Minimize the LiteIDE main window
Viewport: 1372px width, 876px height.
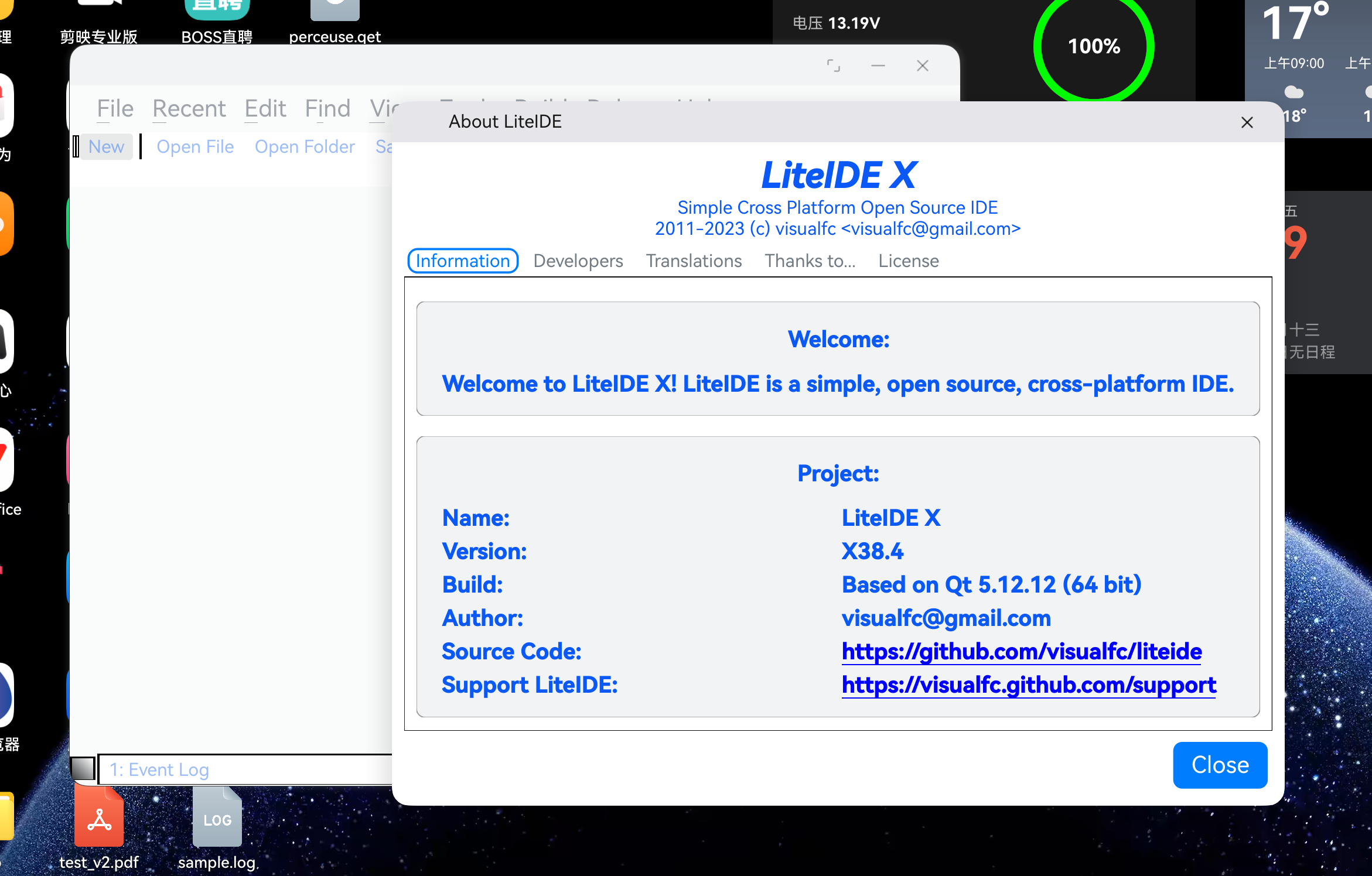[x=878, y=66]
